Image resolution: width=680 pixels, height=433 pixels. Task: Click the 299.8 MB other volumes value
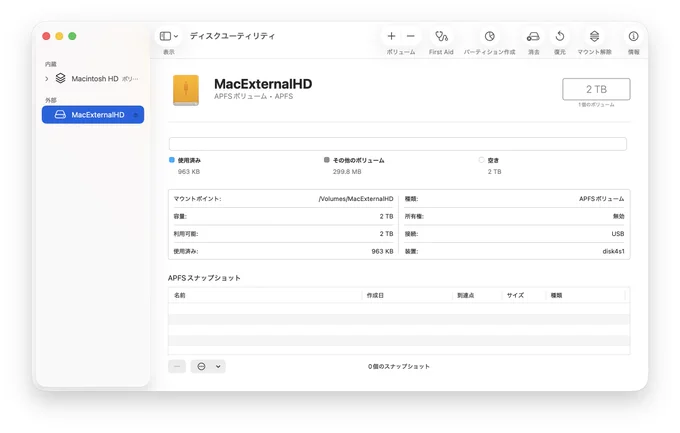click(x=347, y=172)
